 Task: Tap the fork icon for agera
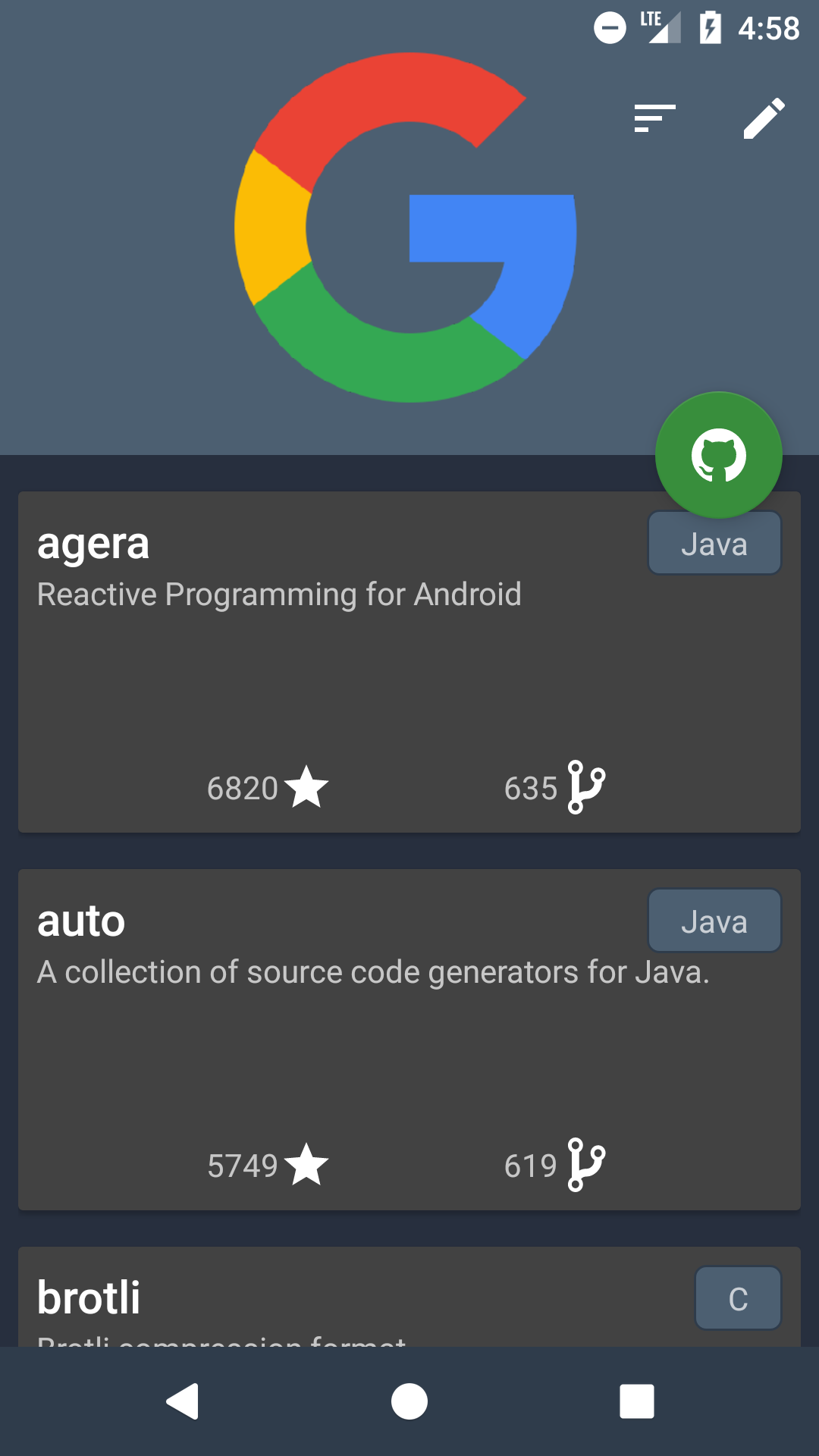(585, 787)
